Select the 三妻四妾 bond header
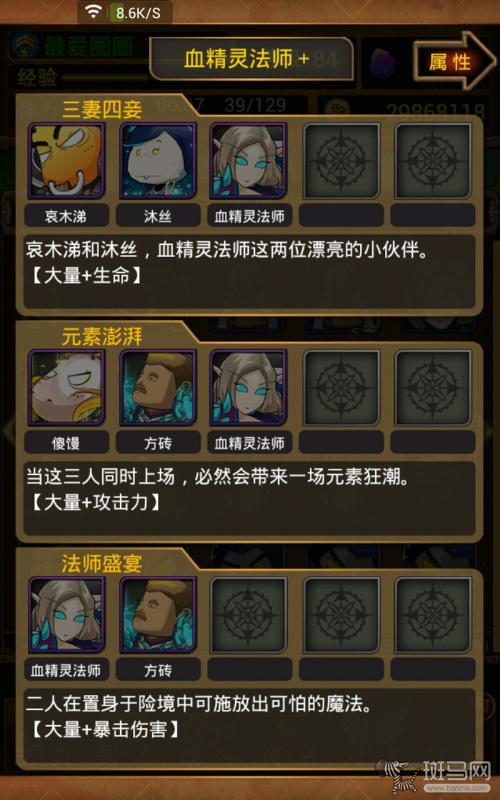The image size is (500, 800). coord(102,110)
